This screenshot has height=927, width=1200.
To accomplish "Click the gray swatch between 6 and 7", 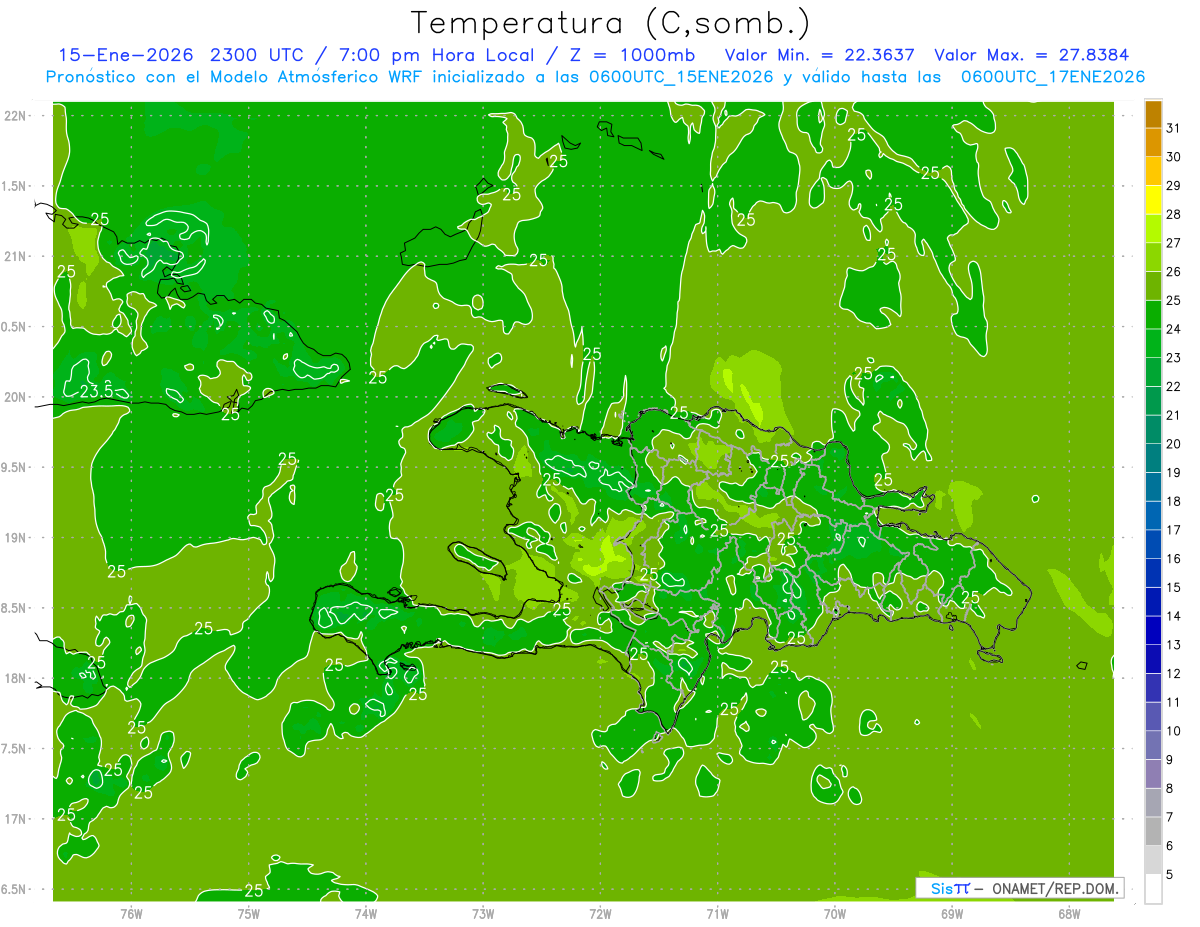I will pyautogui.click(x=1153, y=832).
